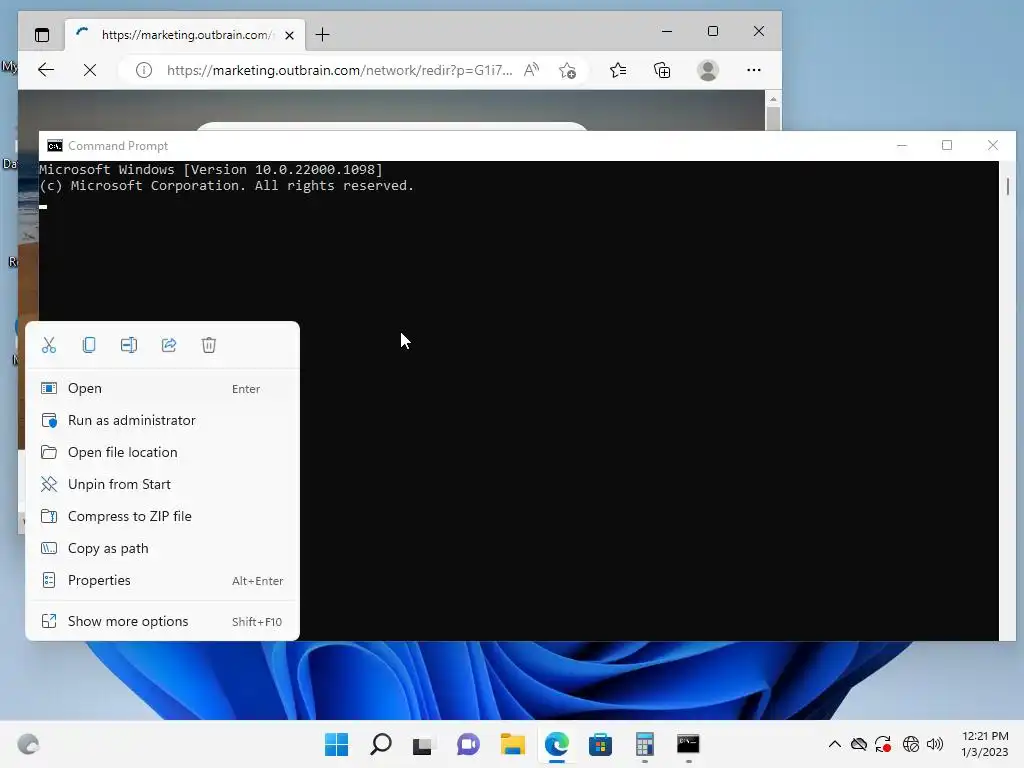The image size is (1024, 768).
Task: Show hidden tray icons chevron
Action: point(835,744)
